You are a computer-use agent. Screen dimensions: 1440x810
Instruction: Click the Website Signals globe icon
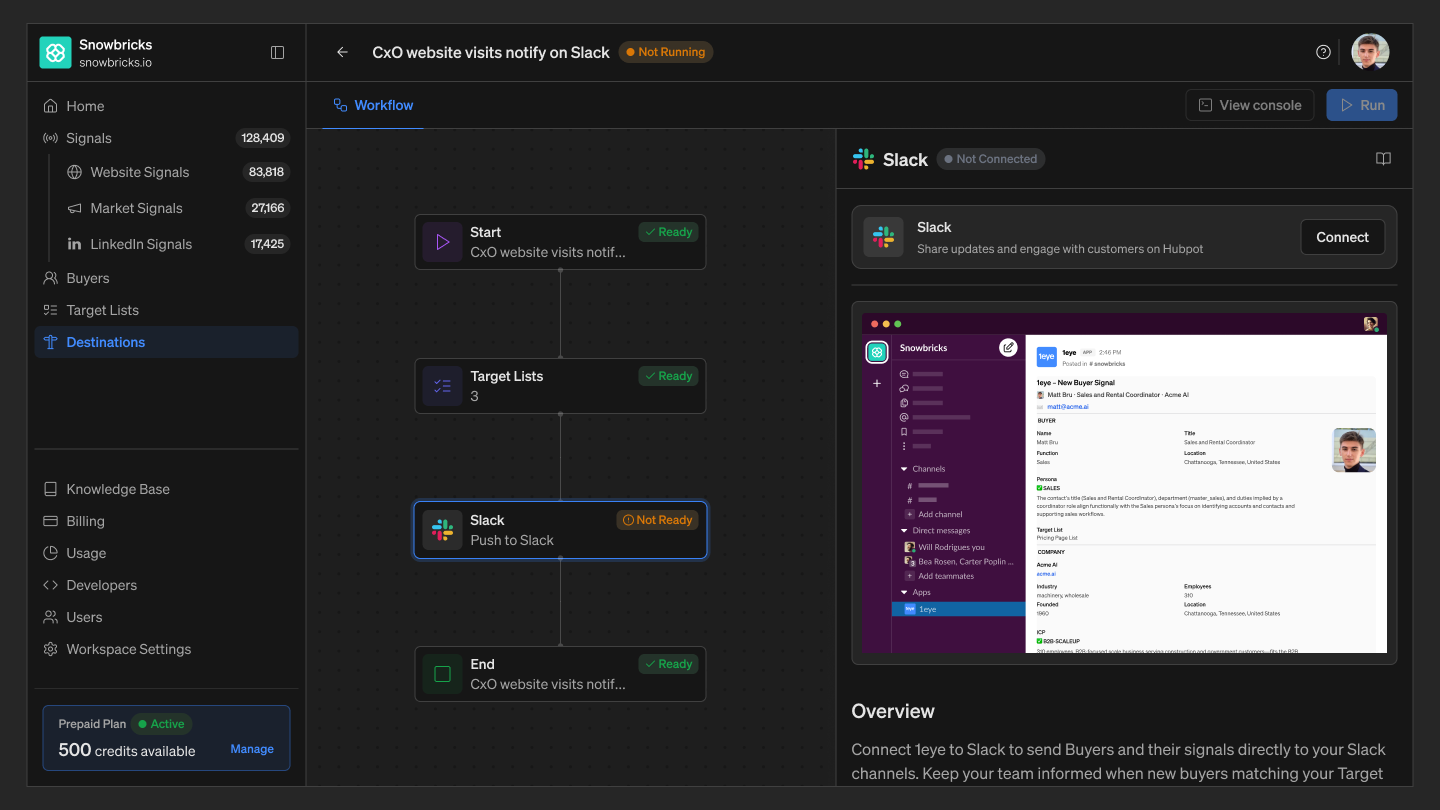[74, 172]
